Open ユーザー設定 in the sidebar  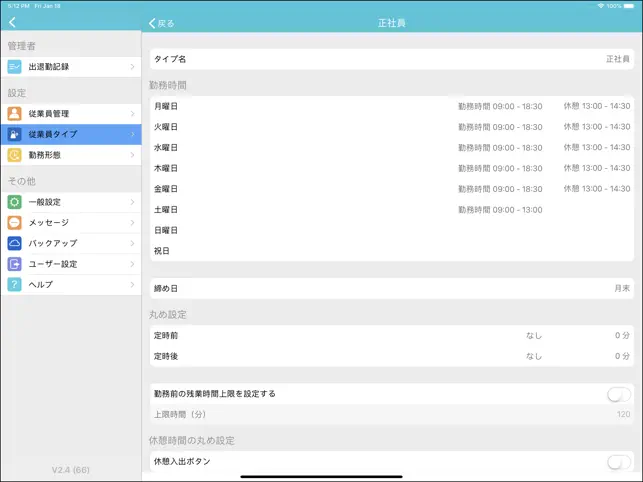[71, 264]
